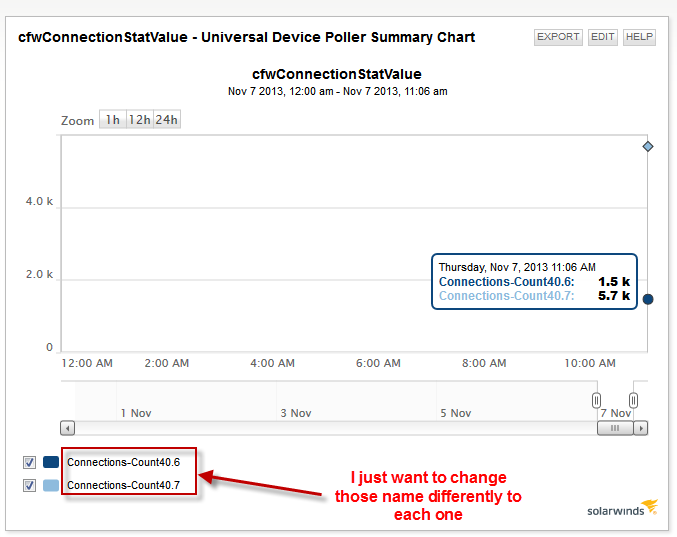Click the dark blue circle data point
The image size is (677, 537).
pyautogui.click(x=648, y=299)
